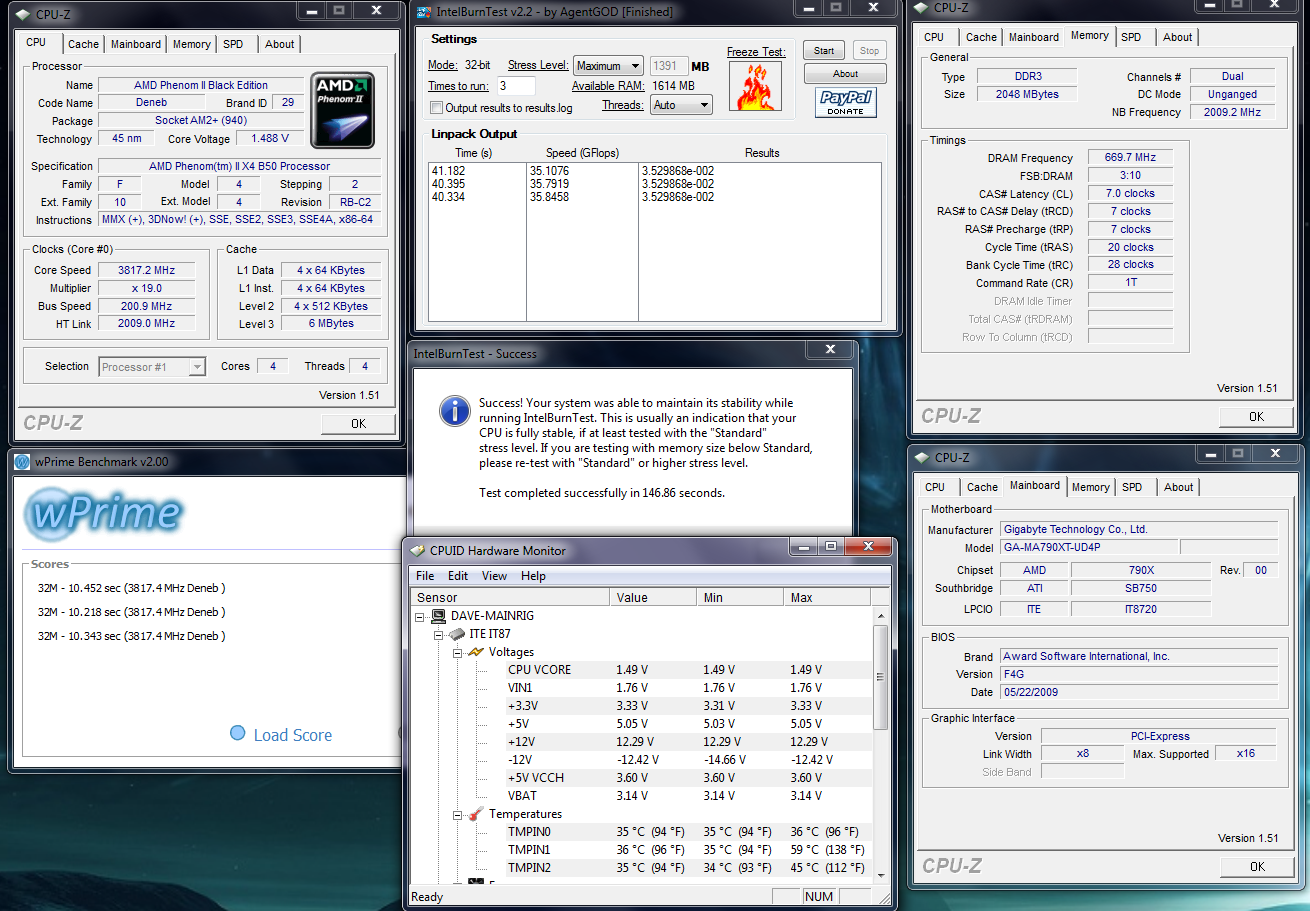The width and height of the screenshot is (1310, 911).
Task: Click OK in CPU-Z Mainboard window
Action: point(1256,867)
